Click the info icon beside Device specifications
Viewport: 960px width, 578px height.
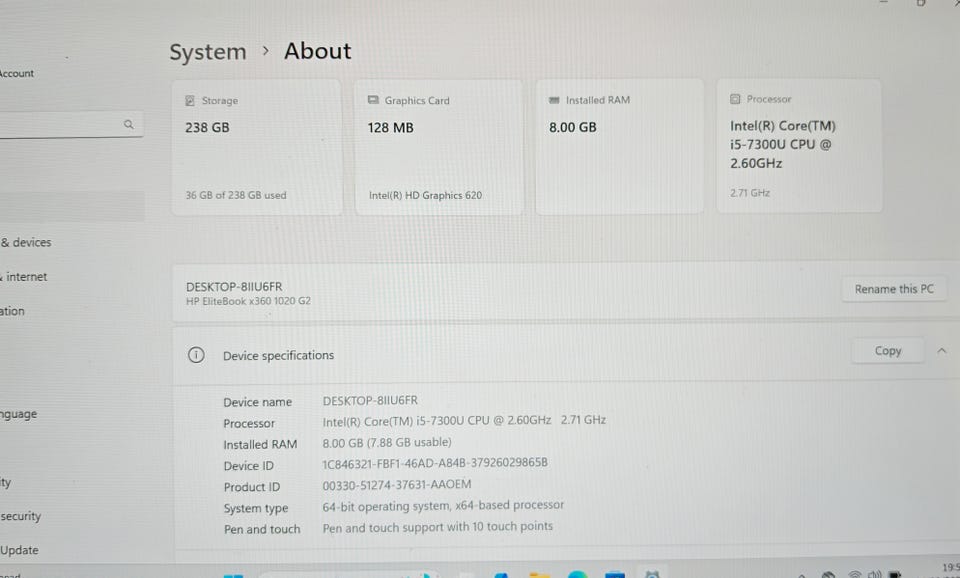click(x=196, y=355)
